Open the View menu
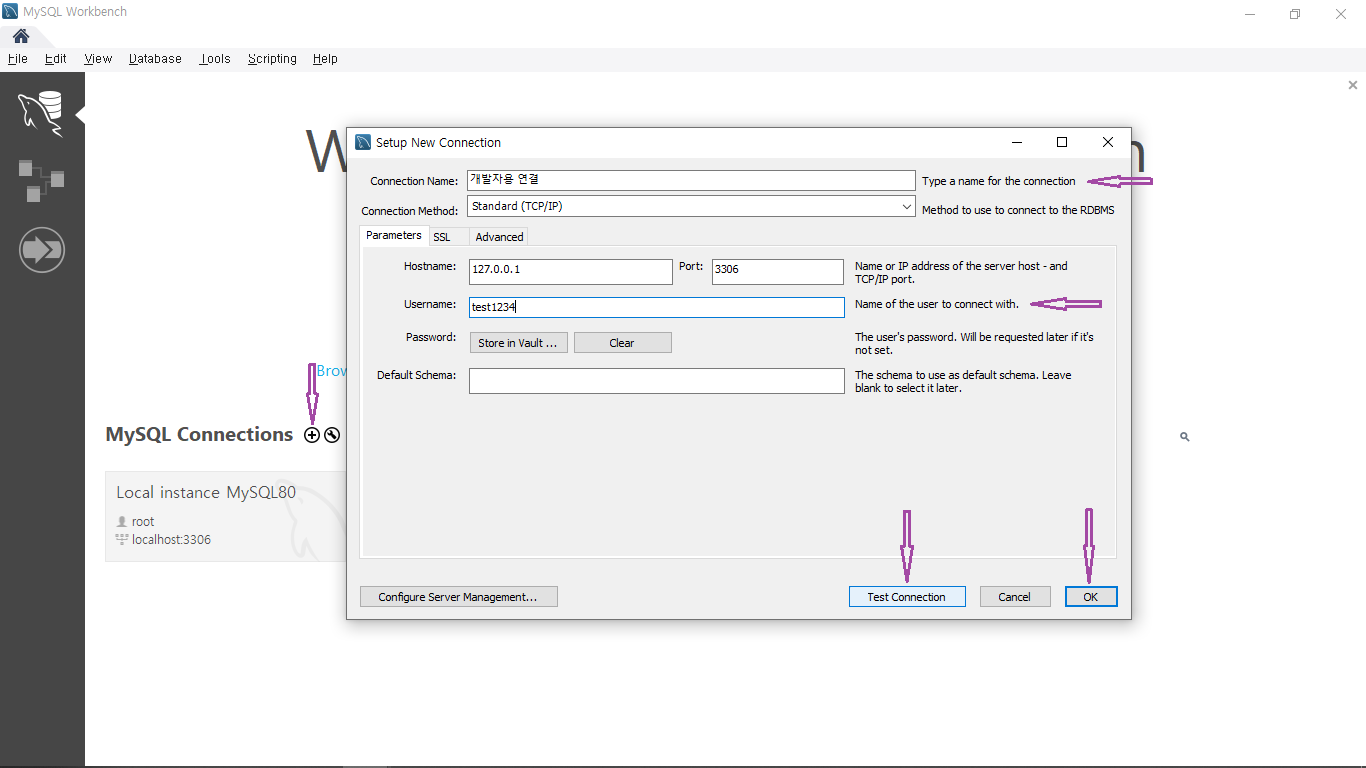Viewport: 1366px width, 768px height. tap(98, 59)
